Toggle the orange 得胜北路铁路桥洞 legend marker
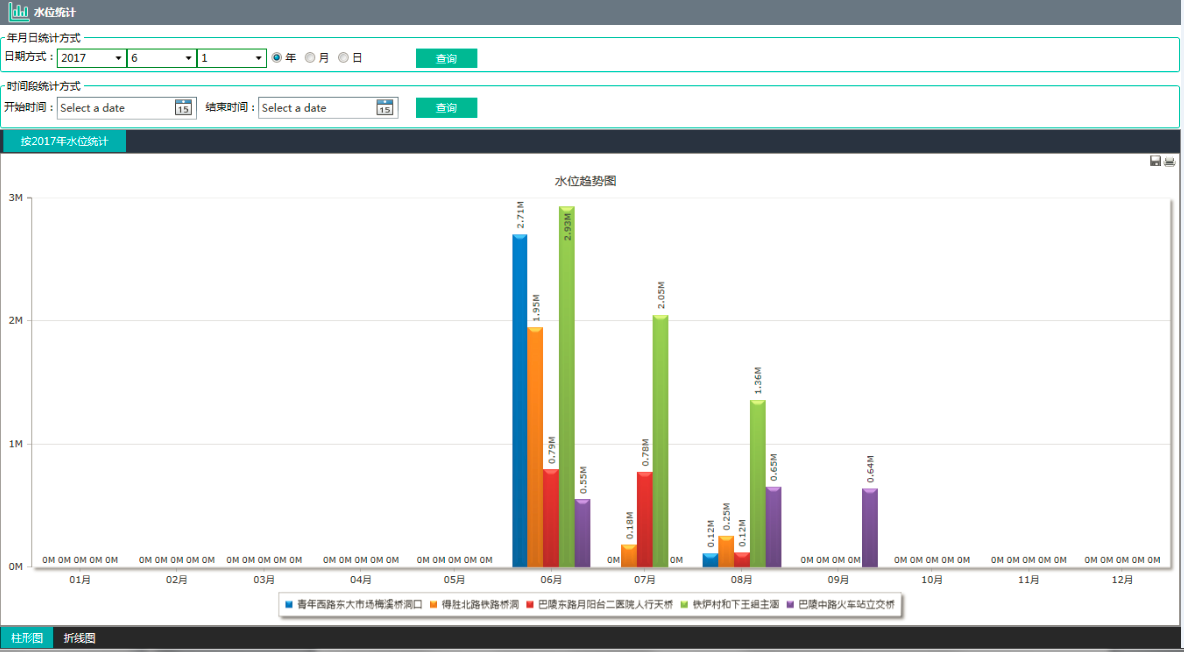The height and width of the screenshot is (652, 1184). click(434, 605)
